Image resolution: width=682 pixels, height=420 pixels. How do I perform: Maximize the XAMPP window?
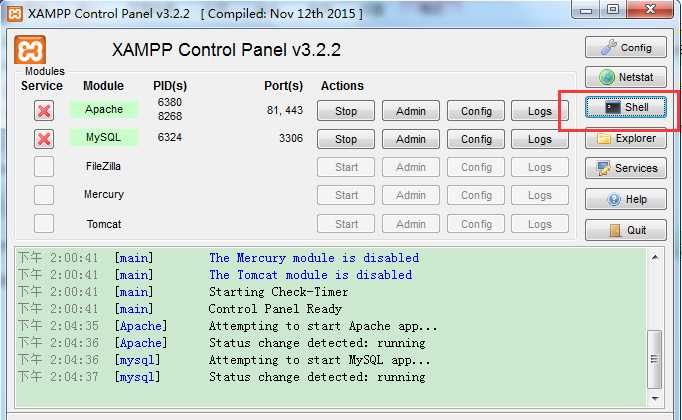tap(613, 10)
